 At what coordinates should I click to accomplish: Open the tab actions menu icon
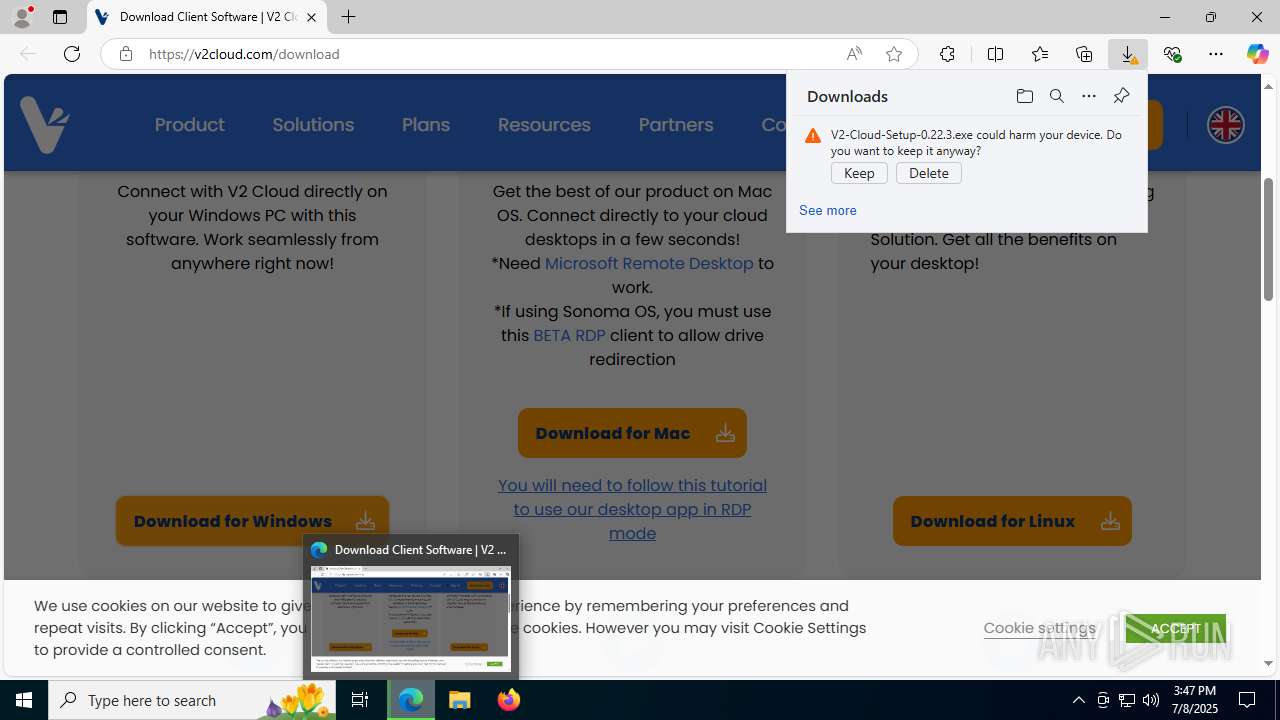pyautogui.click(x=60, y=17)
